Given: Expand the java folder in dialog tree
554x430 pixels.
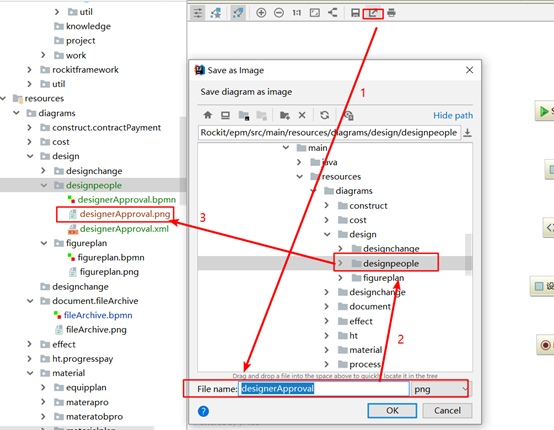Looking at the screenshot, I should click(x=299, y=162).
